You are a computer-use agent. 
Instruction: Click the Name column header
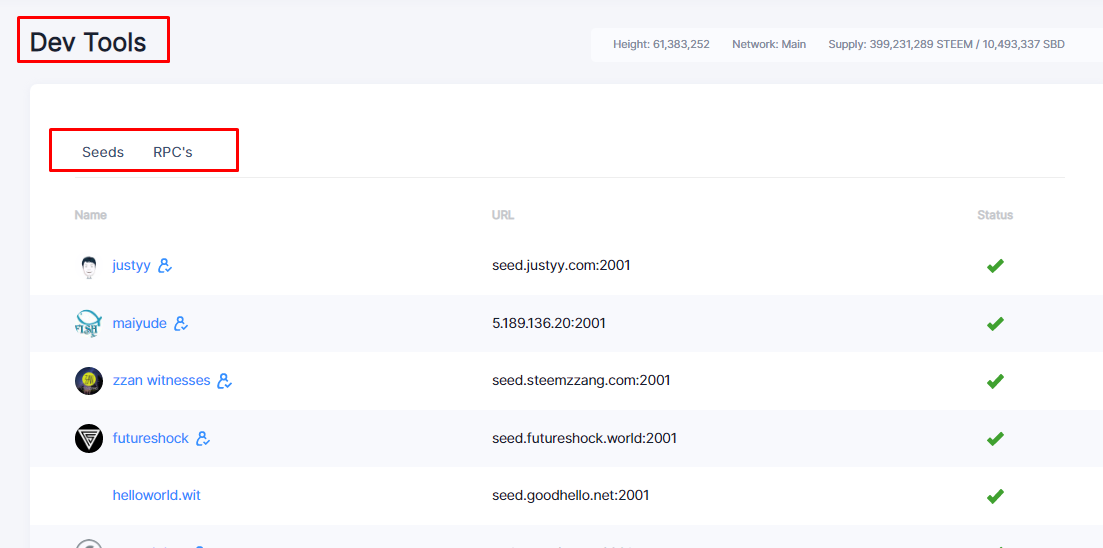pyautogui.click(x=91, y=215)
